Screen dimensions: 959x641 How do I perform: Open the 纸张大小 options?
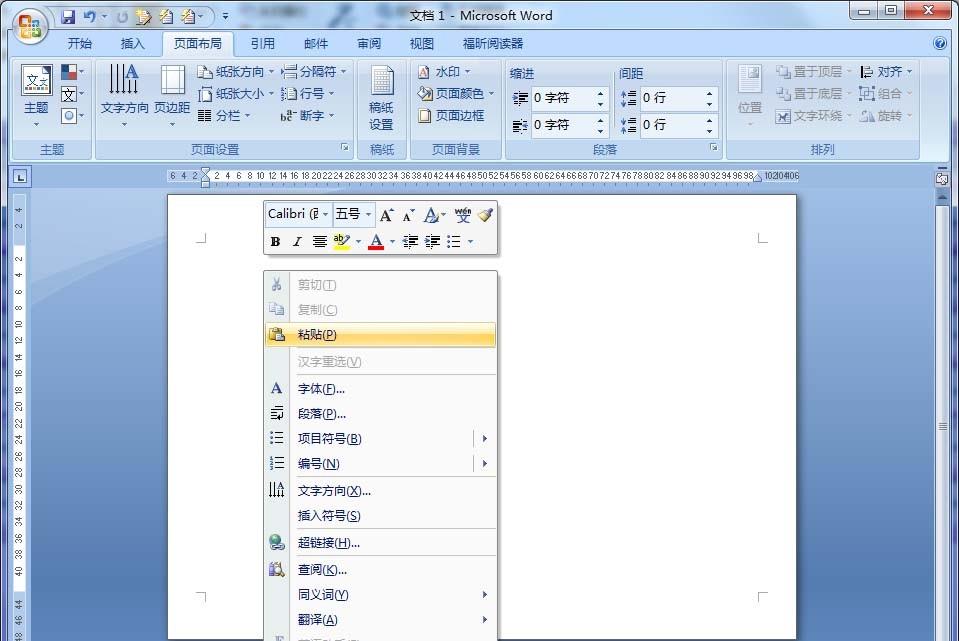point(234,93)
